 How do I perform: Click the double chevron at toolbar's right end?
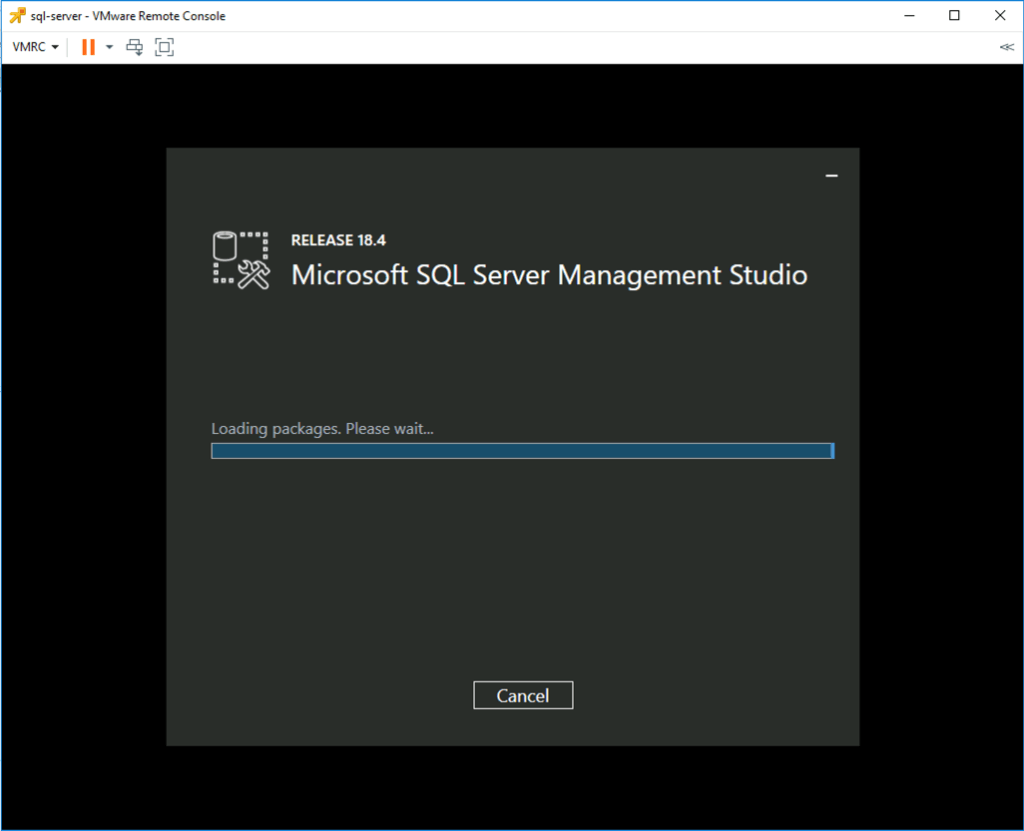(1006, 47)
